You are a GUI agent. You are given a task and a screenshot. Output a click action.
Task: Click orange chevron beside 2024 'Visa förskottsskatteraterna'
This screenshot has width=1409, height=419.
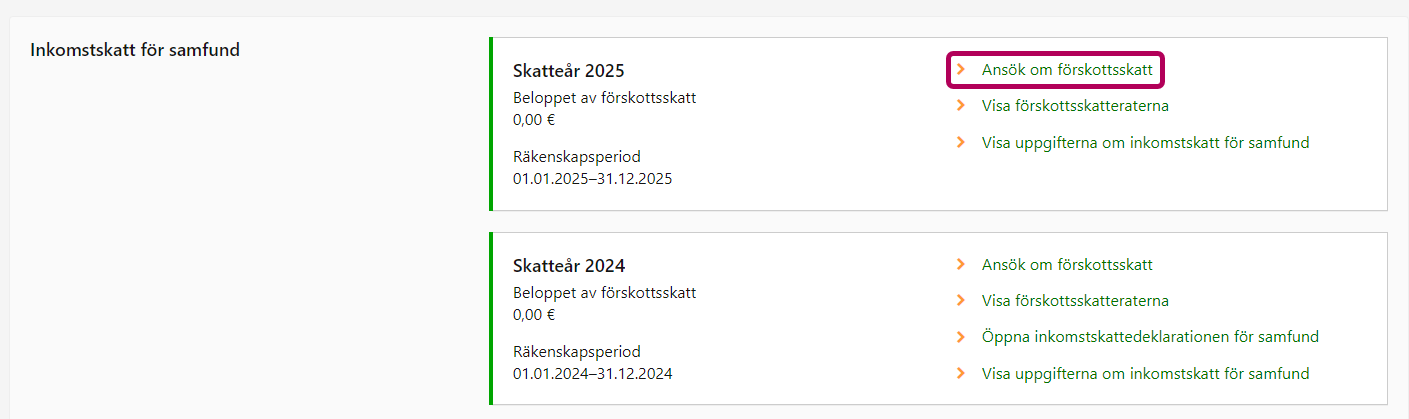pyautogui.click(x=961, y=301)
